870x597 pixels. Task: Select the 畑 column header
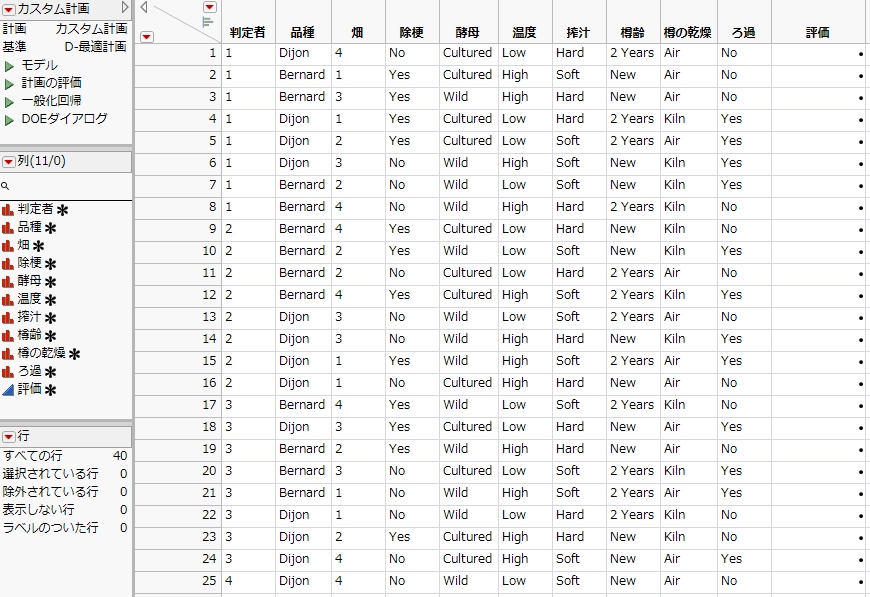[357, 33]
